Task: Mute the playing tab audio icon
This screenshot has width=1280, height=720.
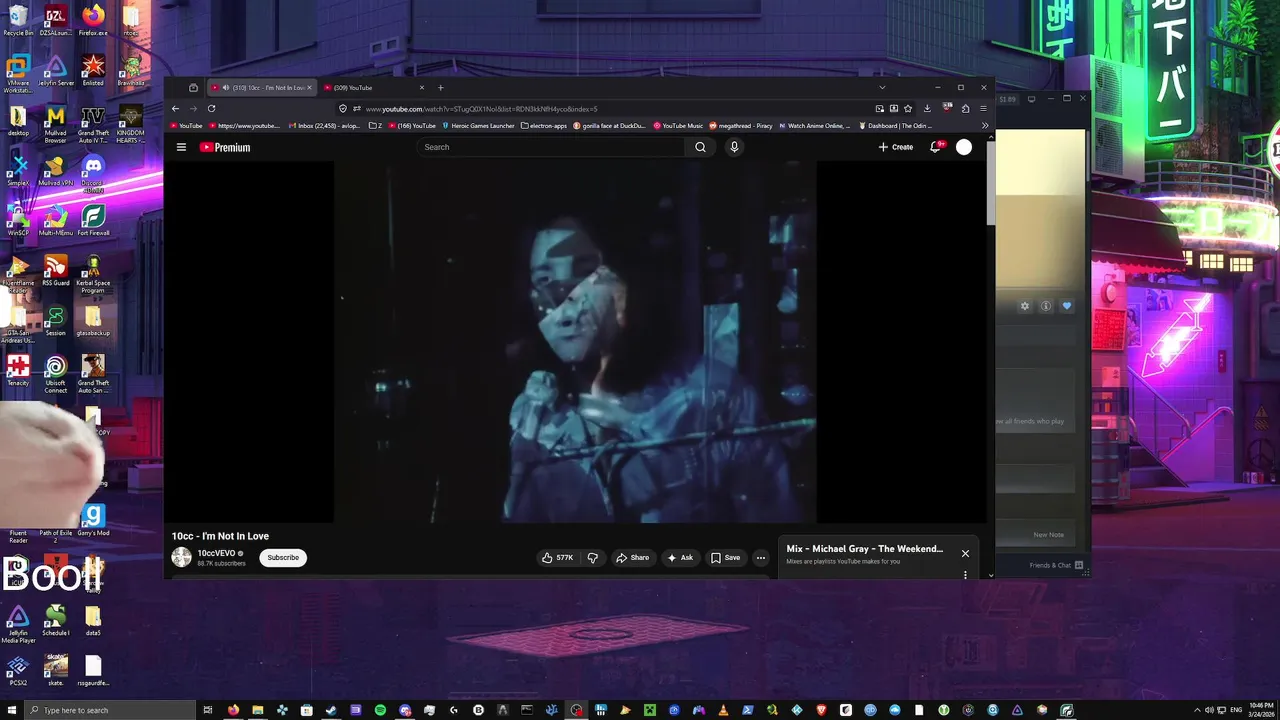Action: point(226,88)
